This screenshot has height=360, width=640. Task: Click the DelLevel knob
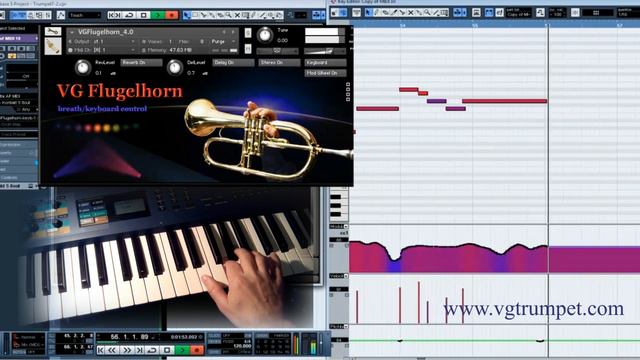click(175, 67)
